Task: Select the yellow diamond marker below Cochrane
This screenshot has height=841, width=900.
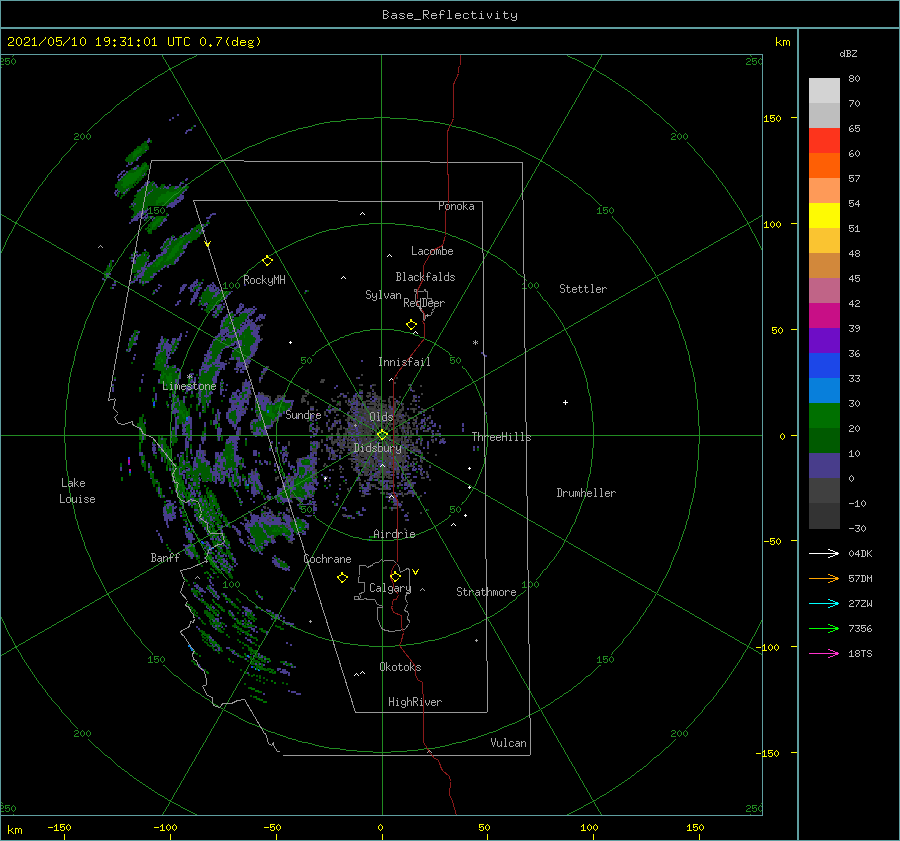Action: (342, 578)
